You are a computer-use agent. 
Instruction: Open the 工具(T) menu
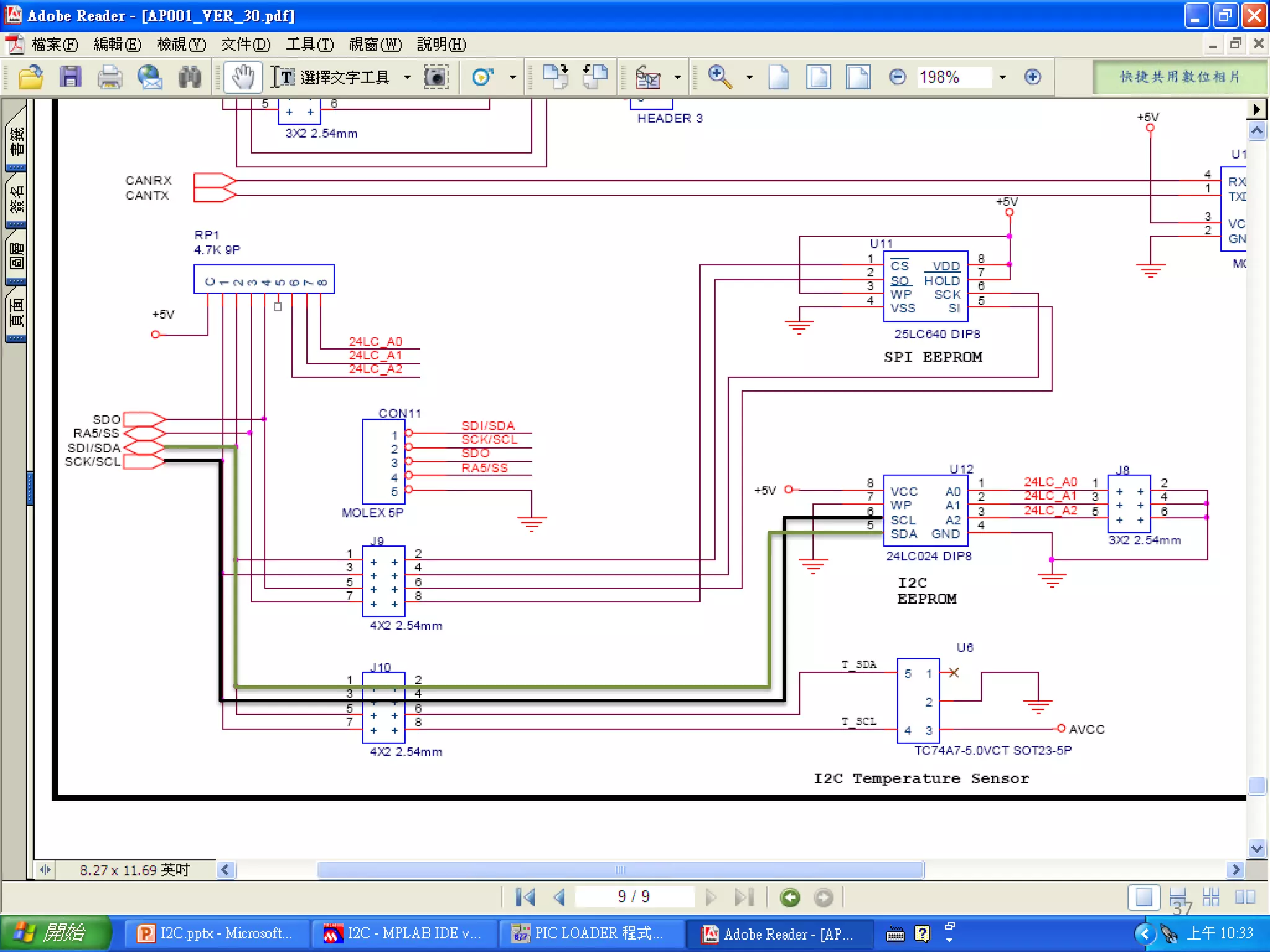(309, 45)
